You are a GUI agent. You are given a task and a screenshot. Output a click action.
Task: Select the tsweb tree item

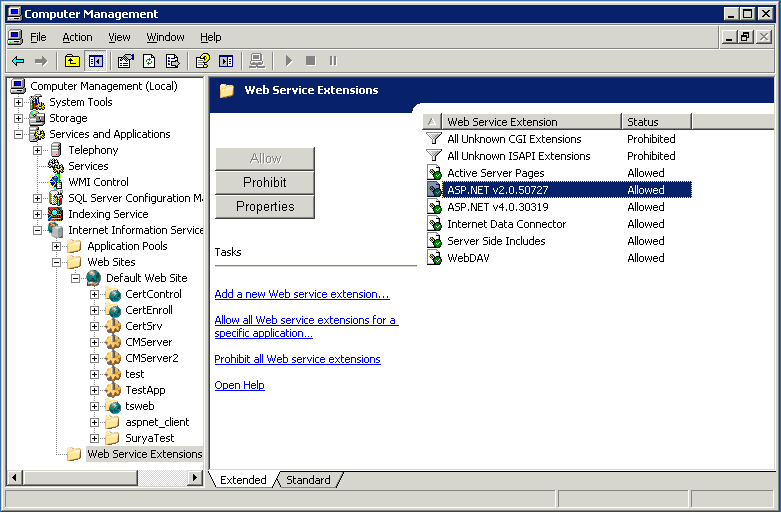coord(139,406)
